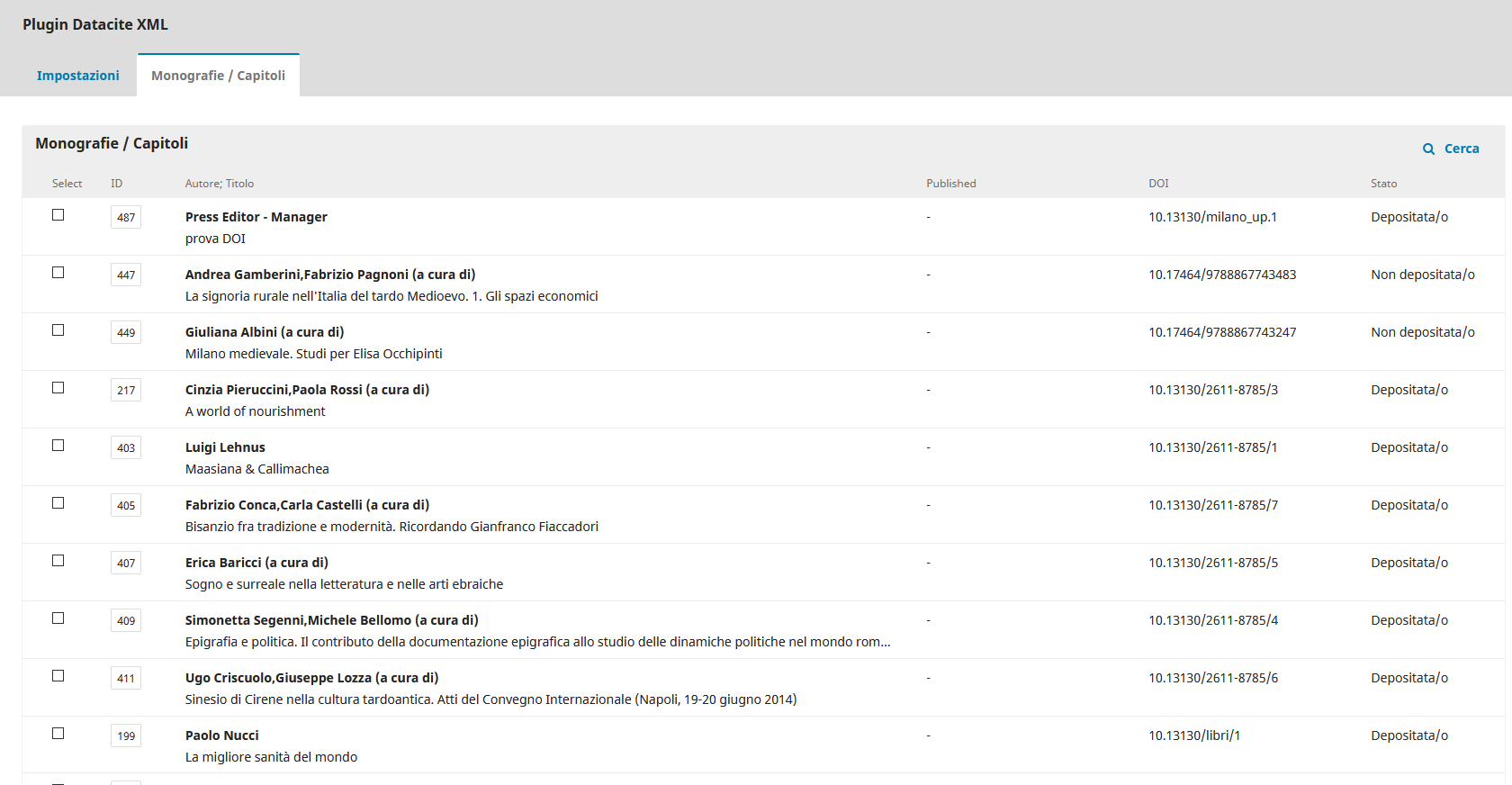
Task: Check the box for A world of nourishment
Action: 58,388
